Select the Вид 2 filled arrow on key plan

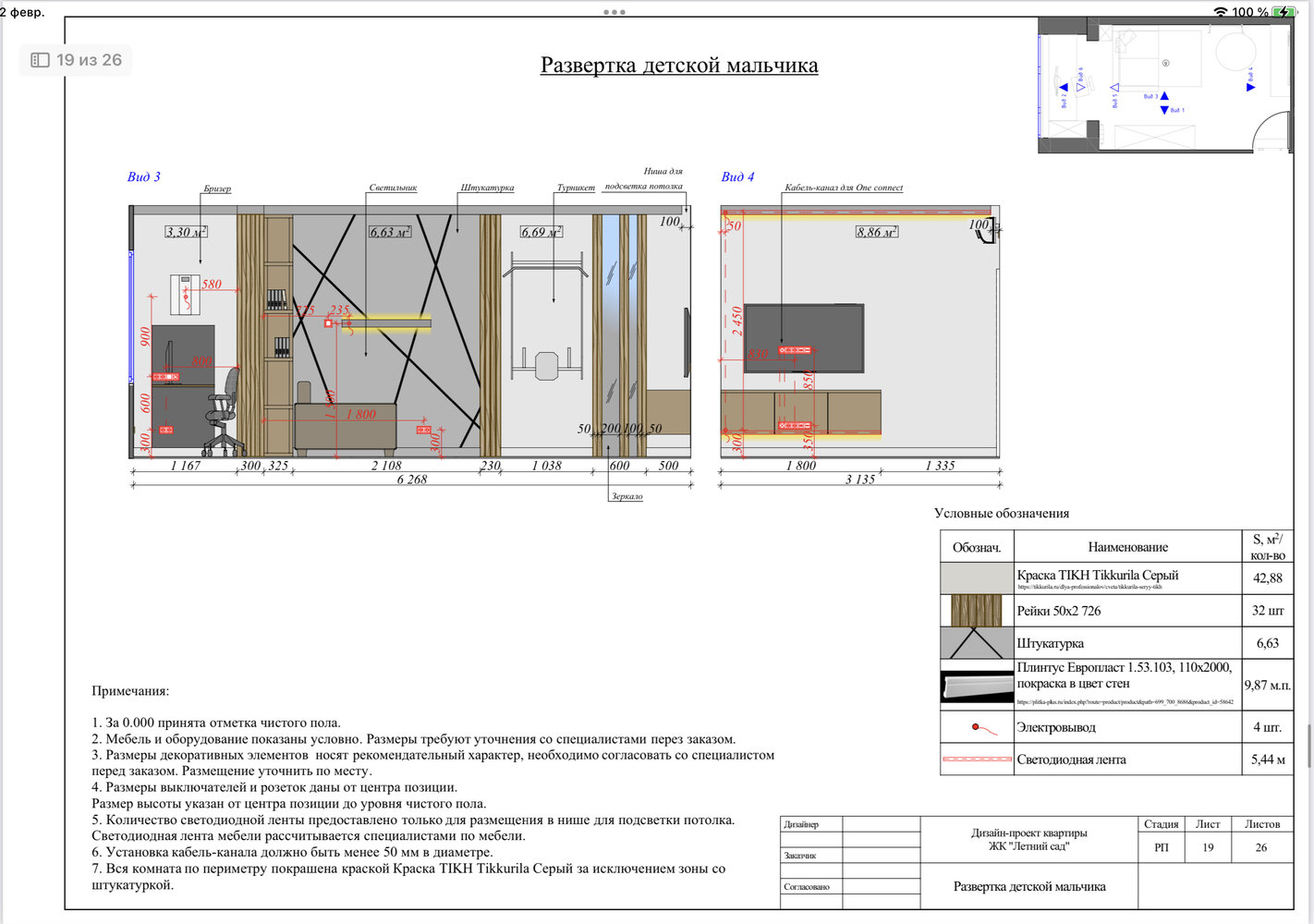1064,88
